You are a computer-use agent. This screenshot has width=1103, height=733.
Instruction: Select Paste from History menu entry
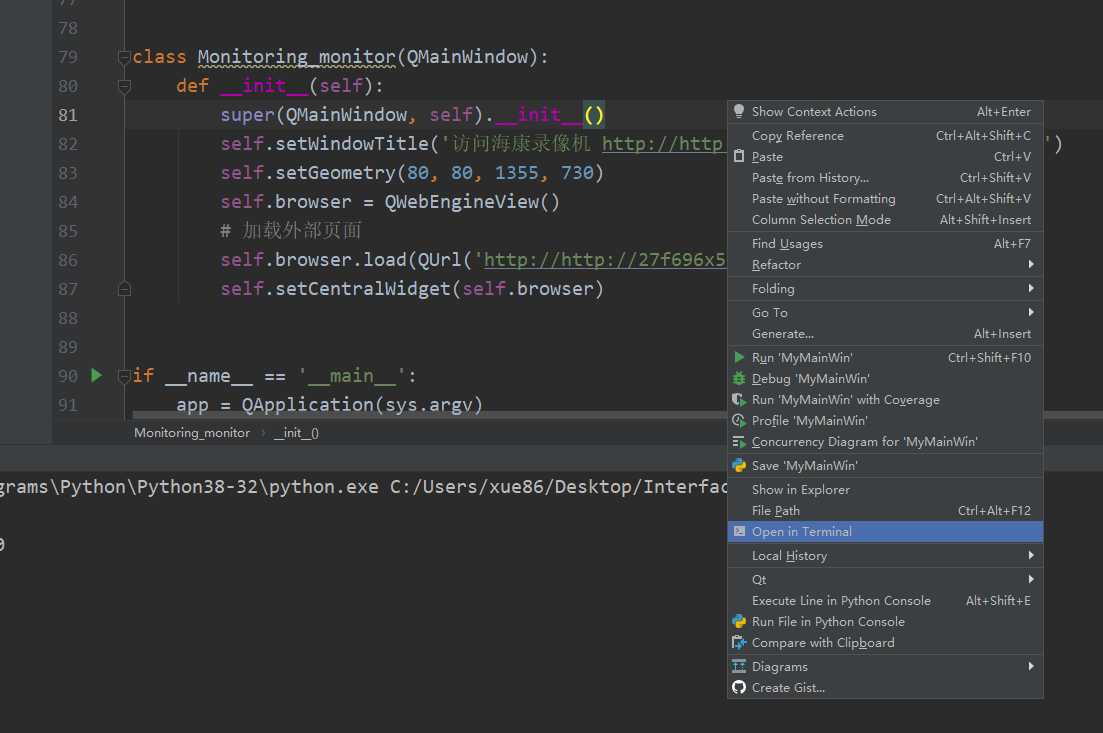[885, 177]
